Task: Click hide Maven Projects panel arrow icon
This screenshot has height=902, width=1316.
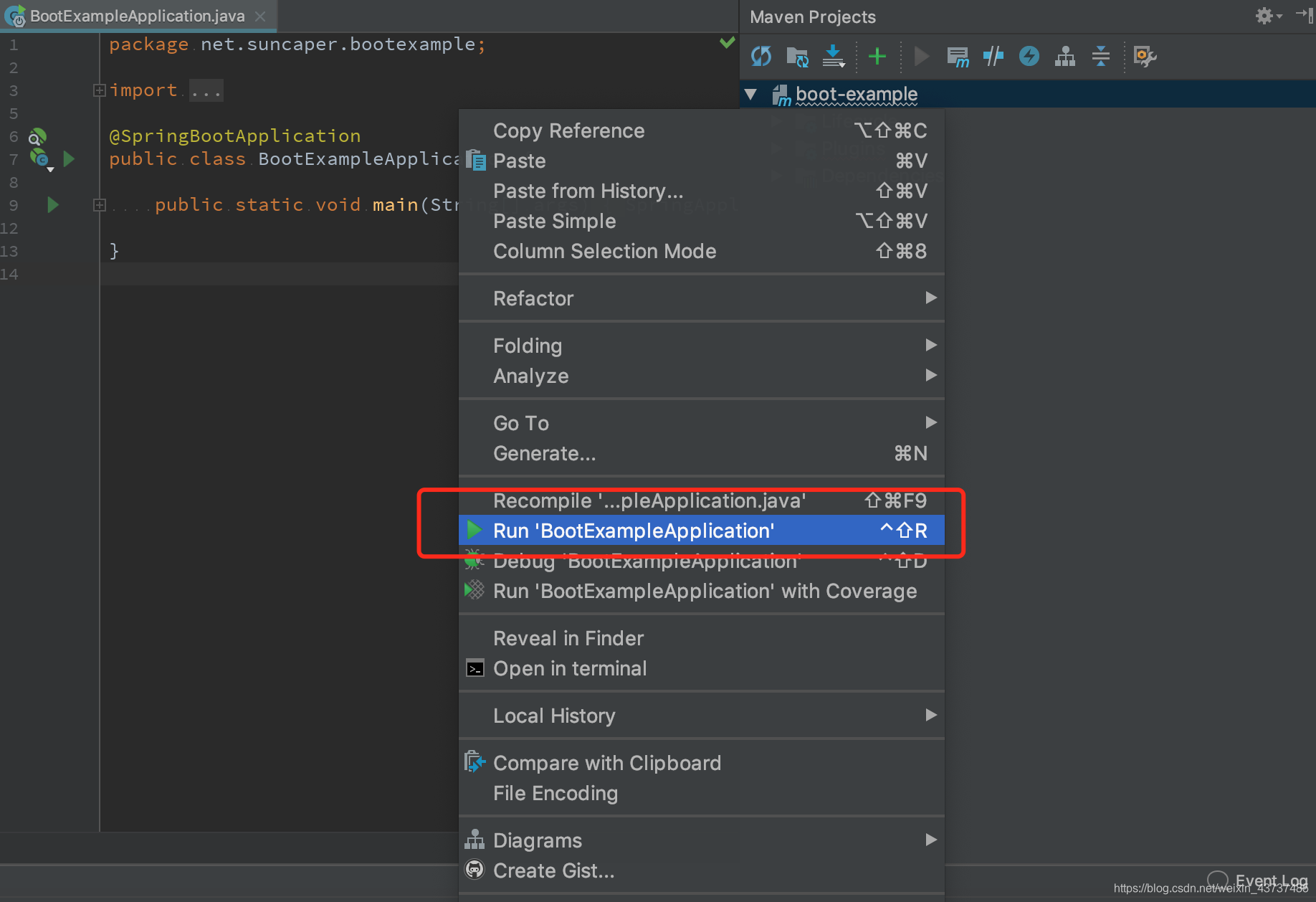Action: coord(1305,15)
